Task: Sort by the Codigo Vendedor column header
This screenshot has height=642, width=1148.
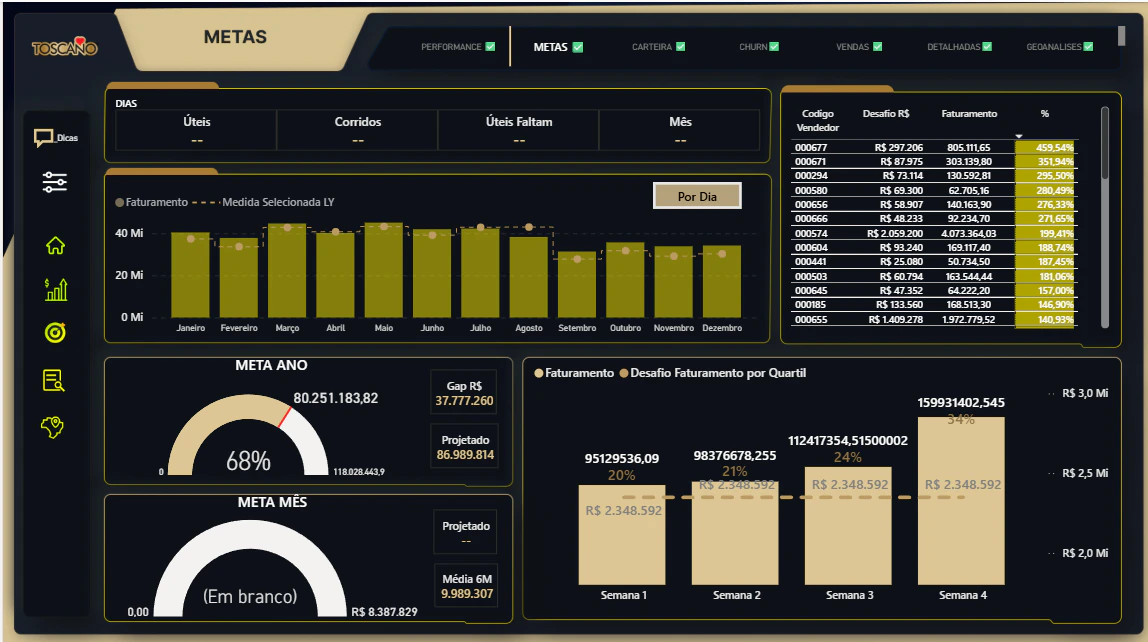Action: tap(818, 120)
